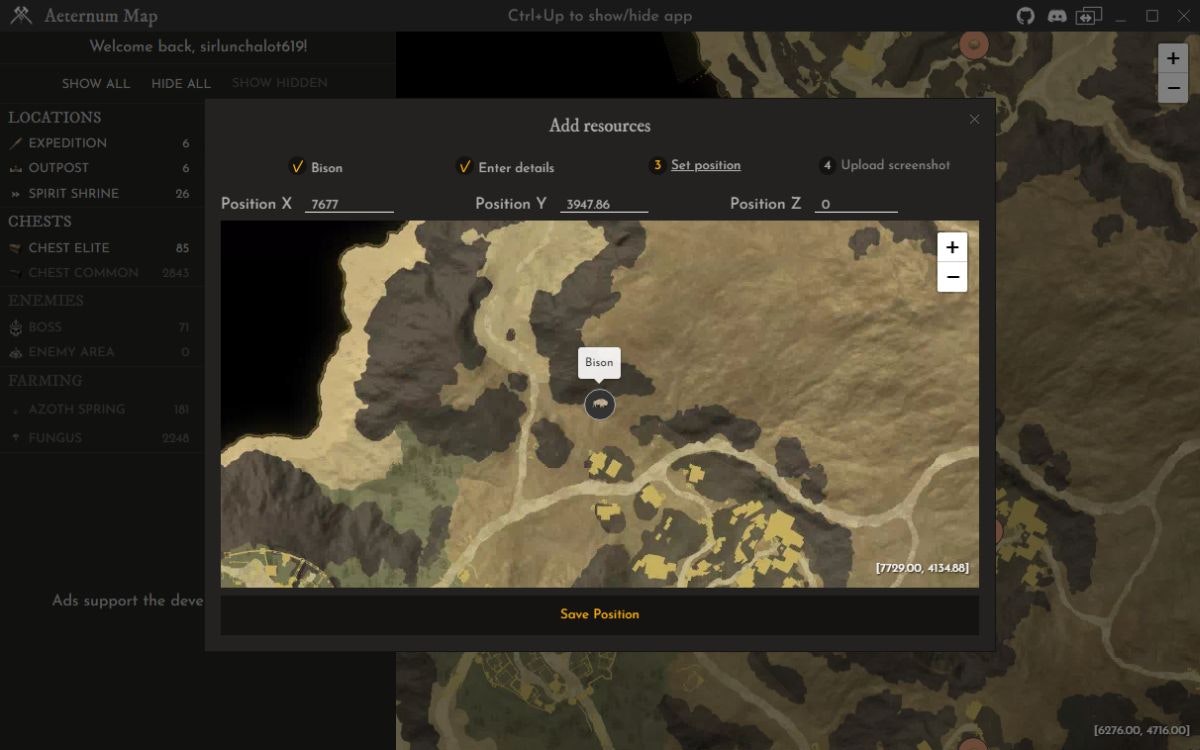Click the Boss skull icon under Enemies
This screenshot has width=1200, height=750.
pyautogui.click(x=16, y=327)
